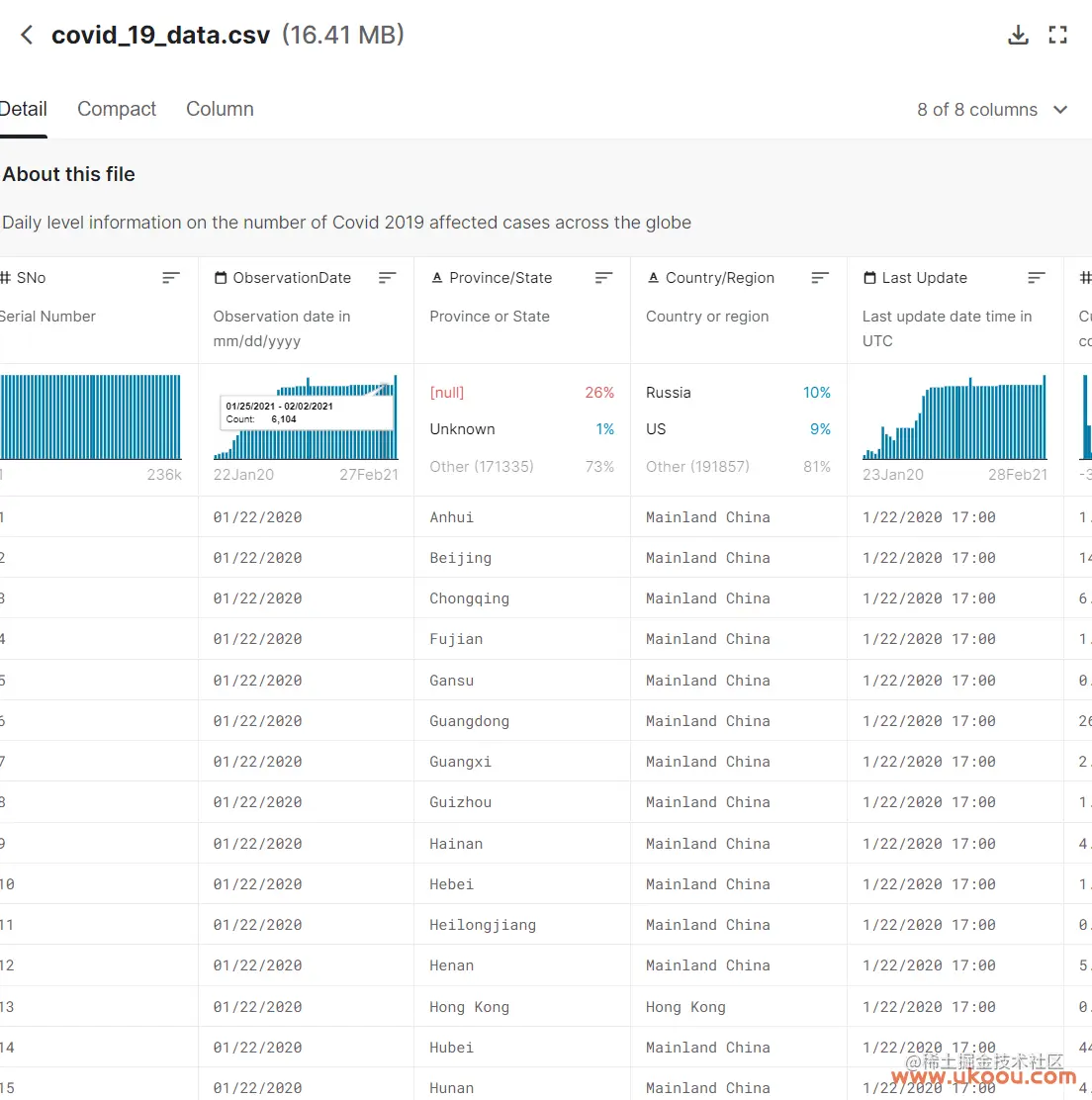This screenshot has width=1092, height=1100.
Task: Click the Province/State text type icon
Action: (437, 278)
